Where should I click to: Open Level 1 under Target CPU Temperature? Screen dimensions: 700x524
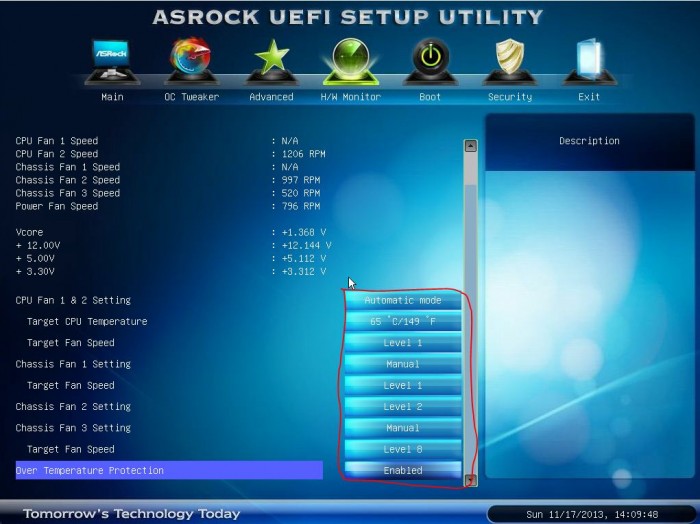(403, 343)
